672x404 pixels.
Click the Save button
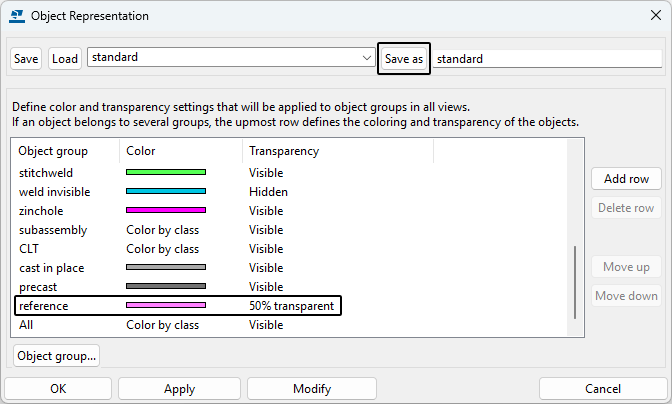(x=26, y=59)
